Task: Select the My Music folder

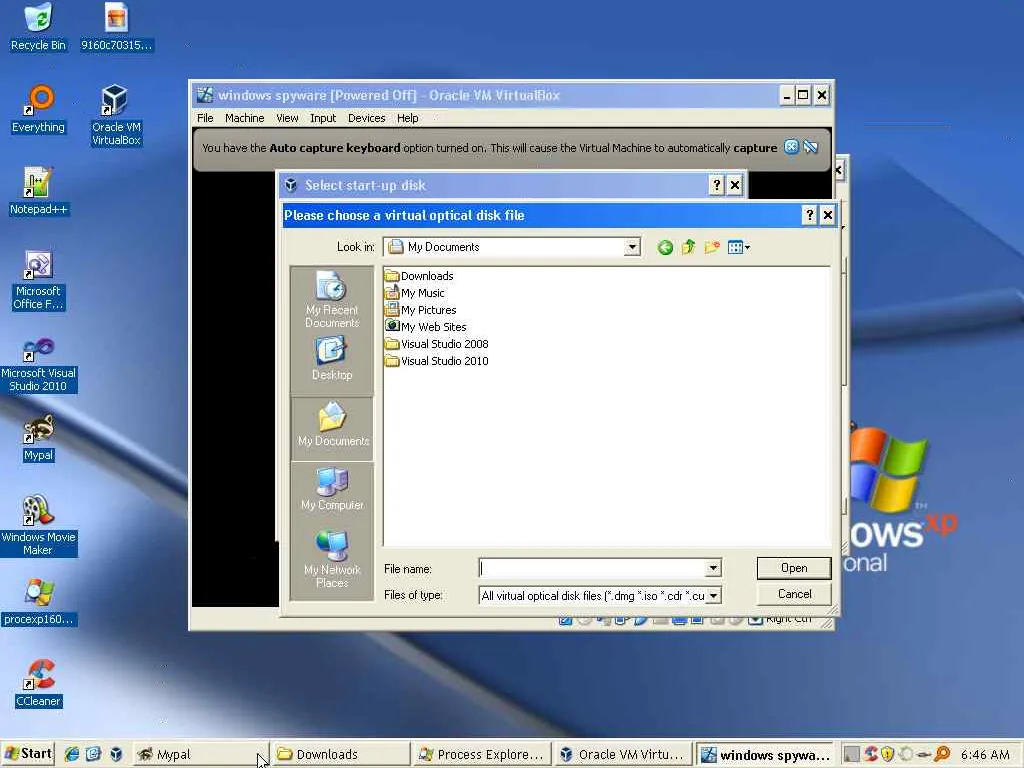Action: pos(415,293)
